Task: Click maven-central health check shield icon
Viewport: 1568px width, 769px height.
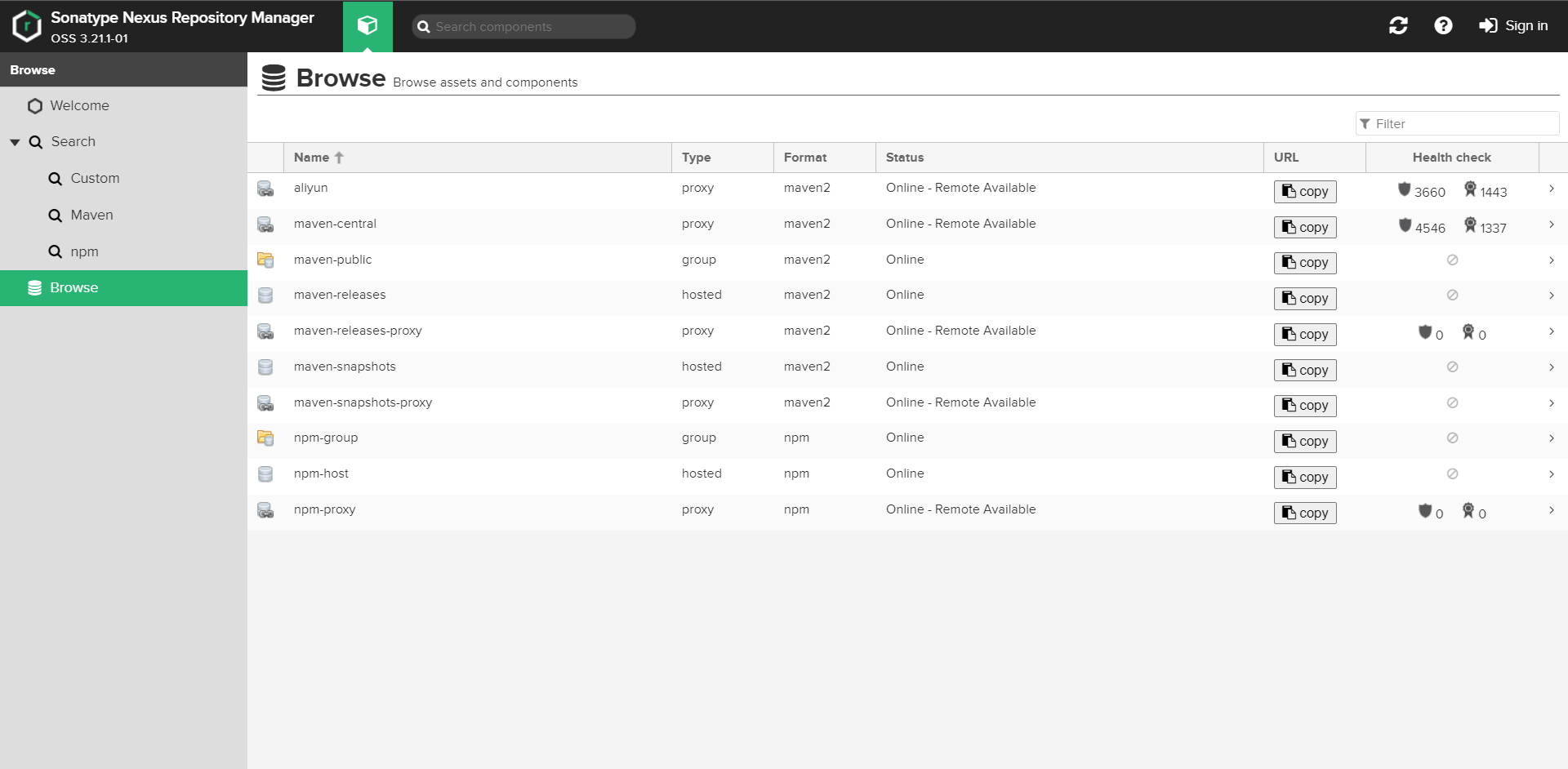Action: 1405,225
